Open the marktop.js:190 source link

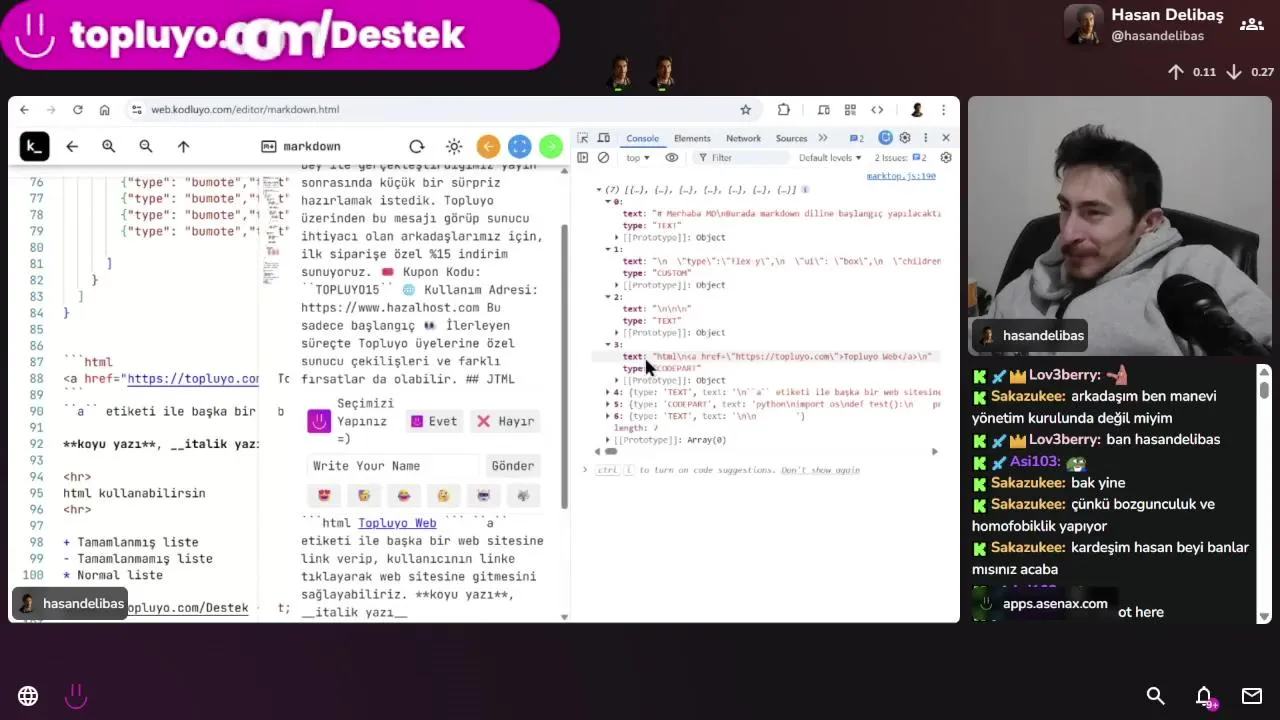pyautogui.click(x=901, y=176)
